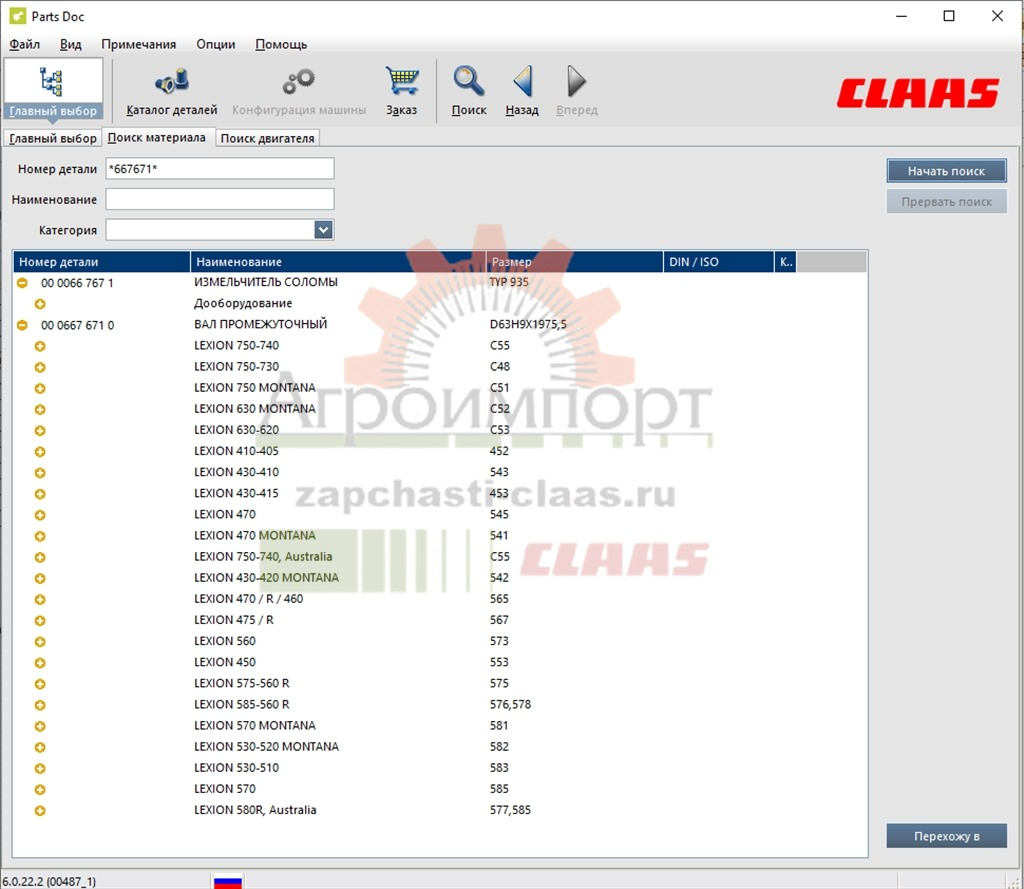Expand the Дооборудование row
Screen dimensions: 1024x889
click(x=40, y=304)
